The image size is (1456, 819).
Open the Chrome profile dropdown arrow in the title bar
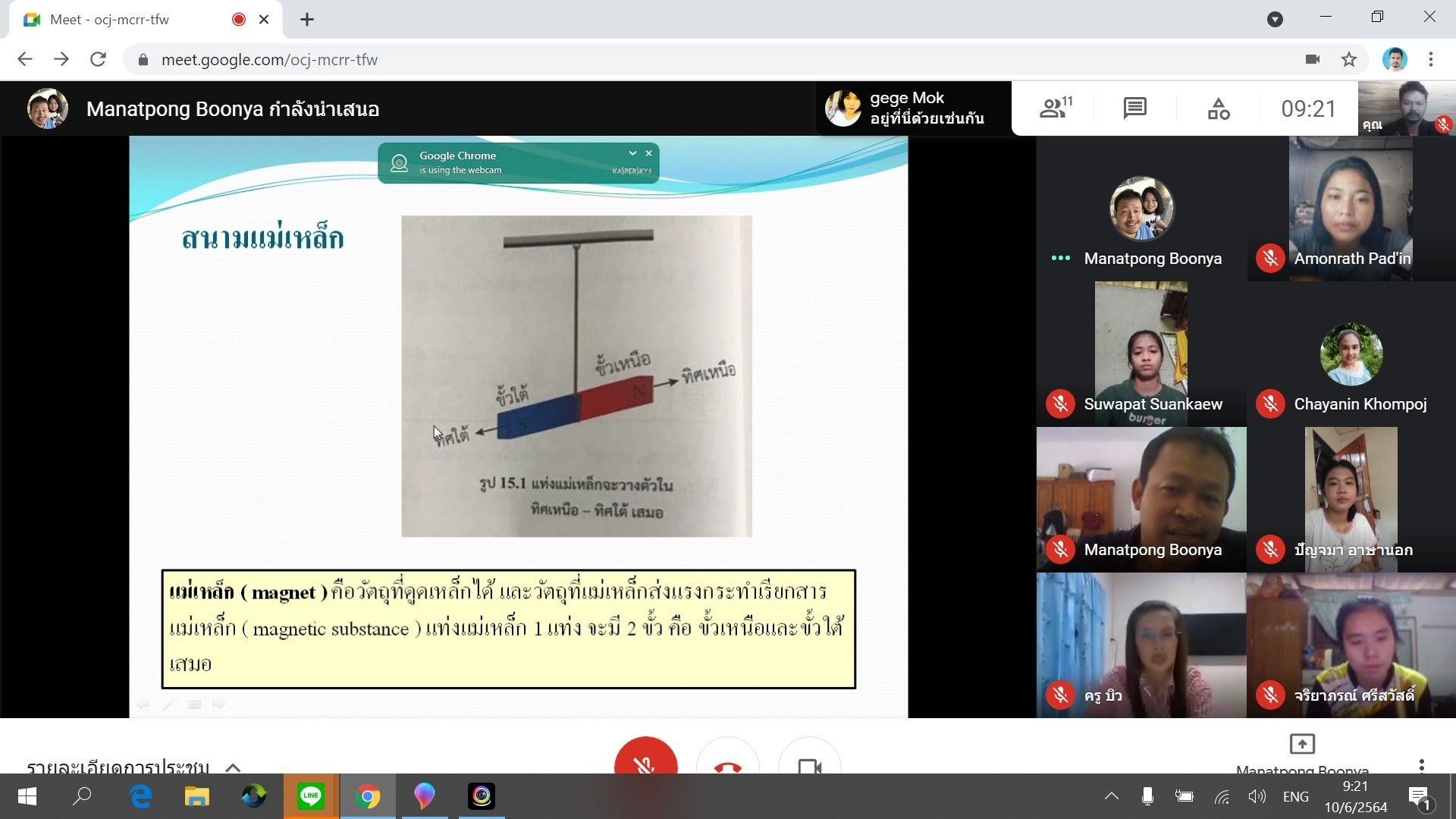1275,20
